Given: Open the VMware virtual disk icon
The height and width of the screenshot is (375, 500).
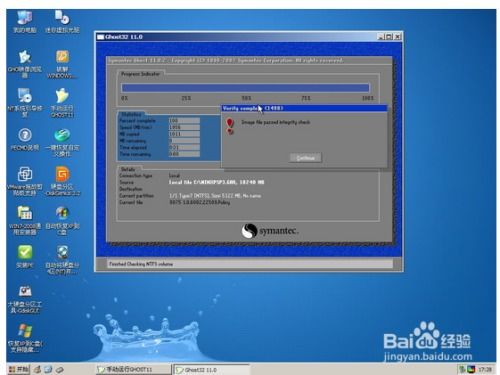Looking at the screenshot, I should coord(25,181).
